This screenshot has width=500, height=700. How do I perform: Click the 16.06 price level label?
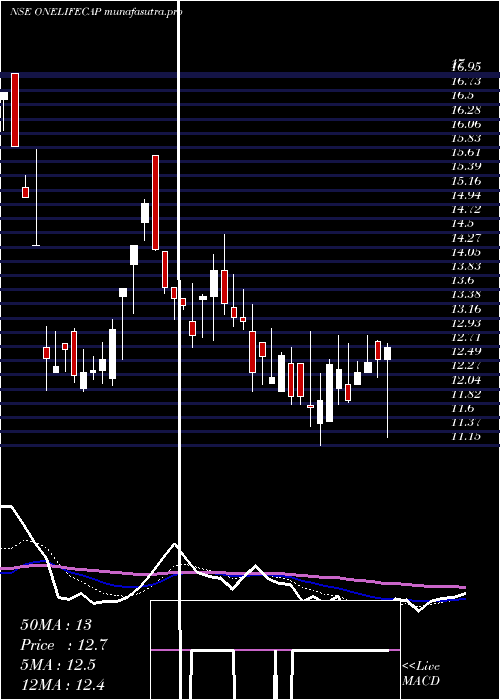[466, 124]
